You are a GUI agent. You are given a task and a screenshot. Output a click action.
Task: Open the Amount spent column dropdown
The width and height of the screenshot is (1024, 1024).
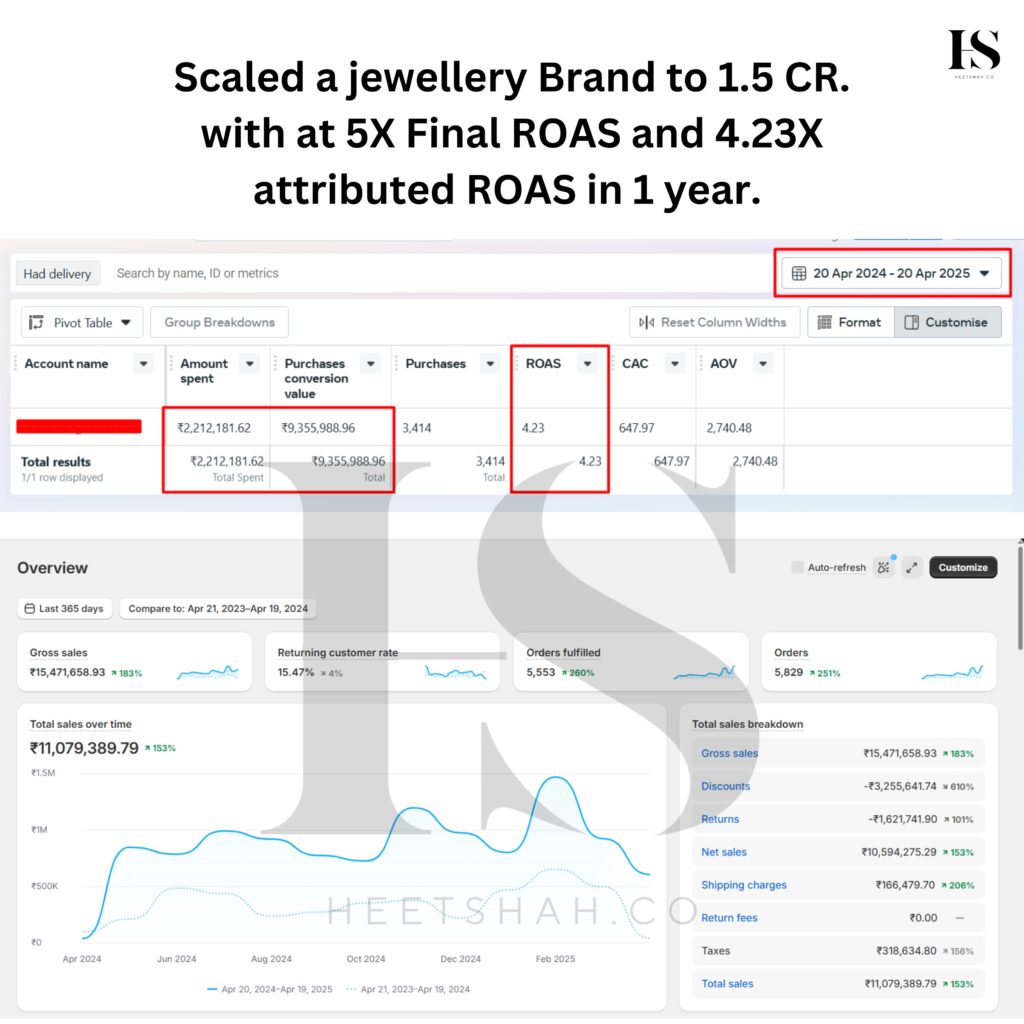click(249, 364)
